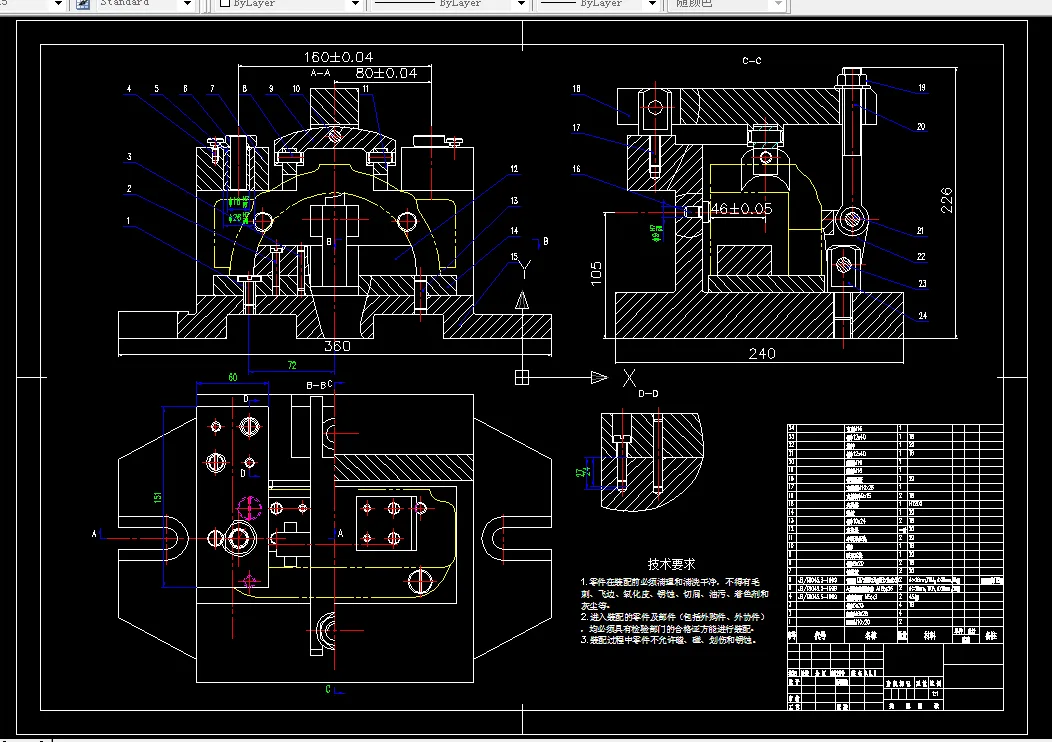The height and width of the screenshot is (742, 1052).
Task: Select part callout number 20
Action: point(921,127)
